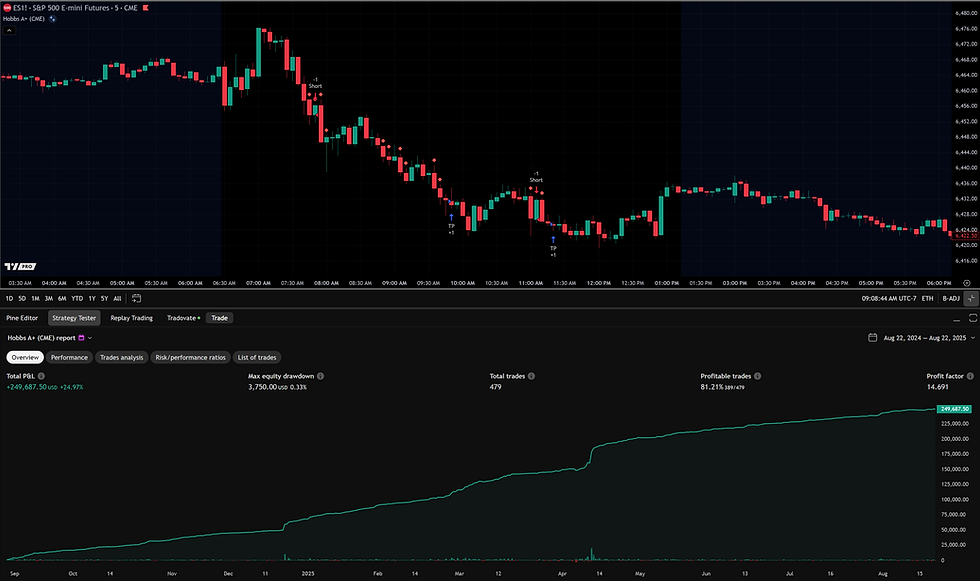Set chart range to 1M

[x=35, y=299]
